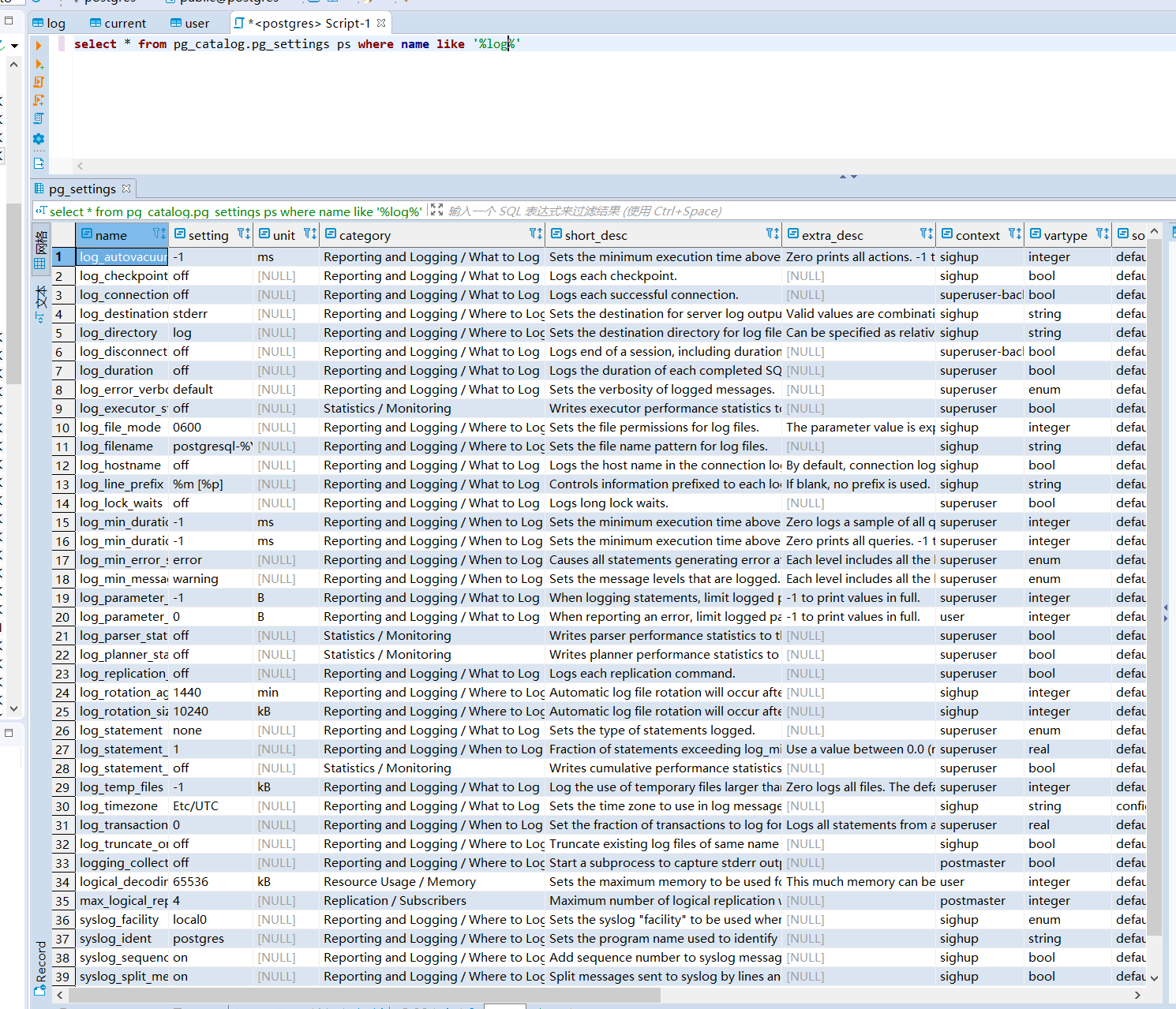Click the results horizontal scrollbar
Screen dimensions: 1176x1009
coord(363,996)
